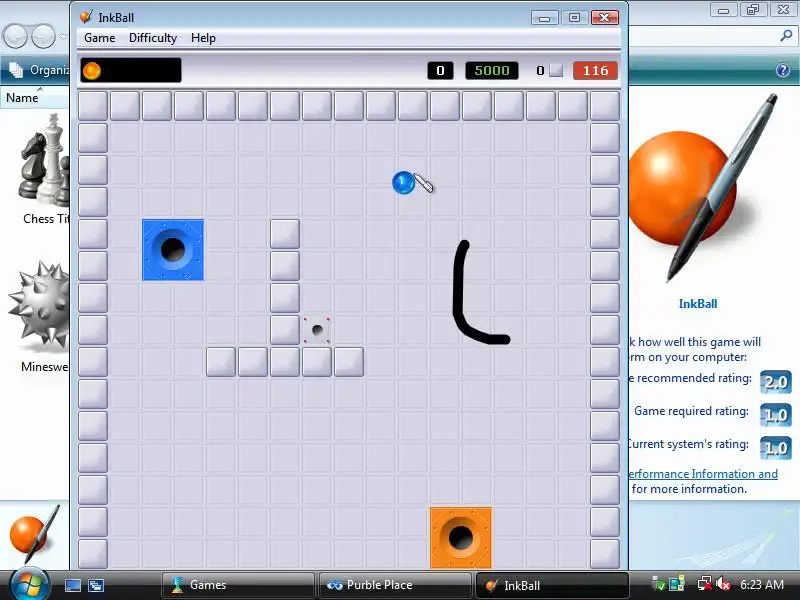Click the InkBall name label
This screenshot has height=600, width=800.
click(697, 304)
